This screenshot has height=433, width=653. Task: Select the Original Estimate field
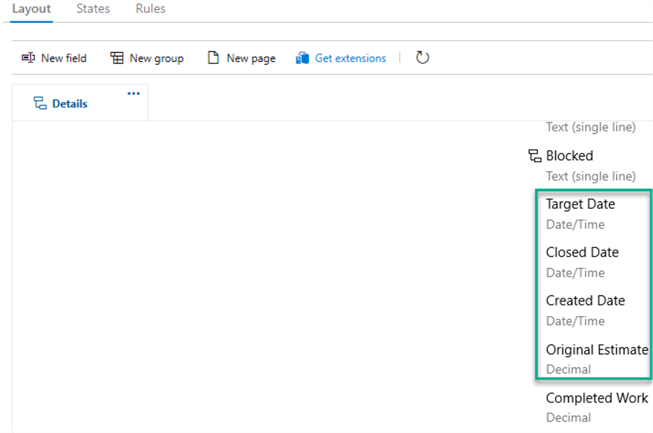[x=597, y=350]
